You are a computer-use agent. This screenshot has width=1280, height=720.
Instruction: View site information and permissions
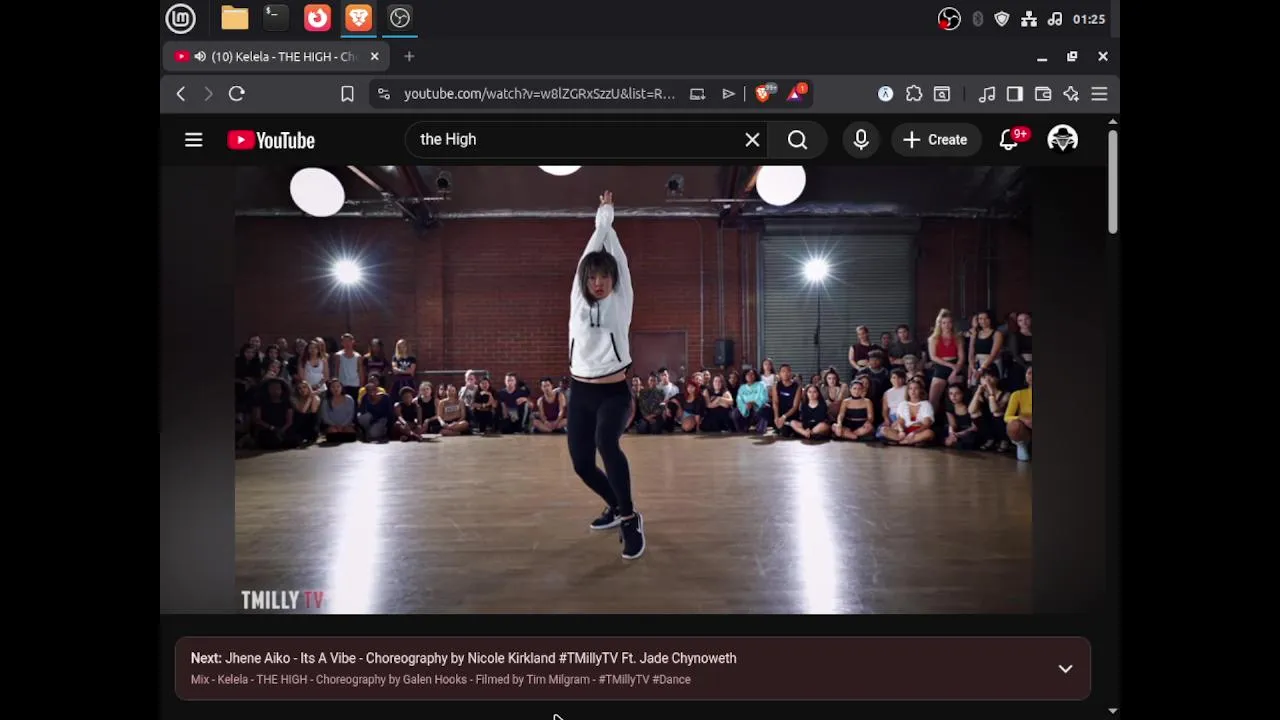point(383,94)
